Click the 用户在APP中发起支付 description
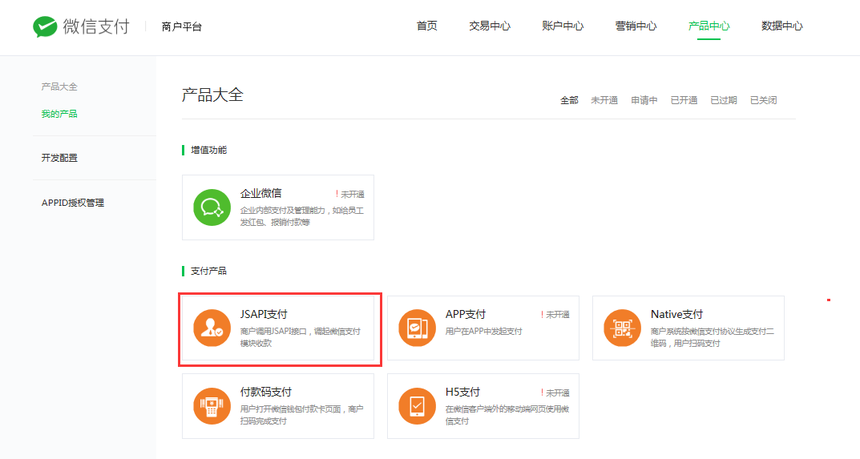The image size is (860, 459). pos(483,331)
